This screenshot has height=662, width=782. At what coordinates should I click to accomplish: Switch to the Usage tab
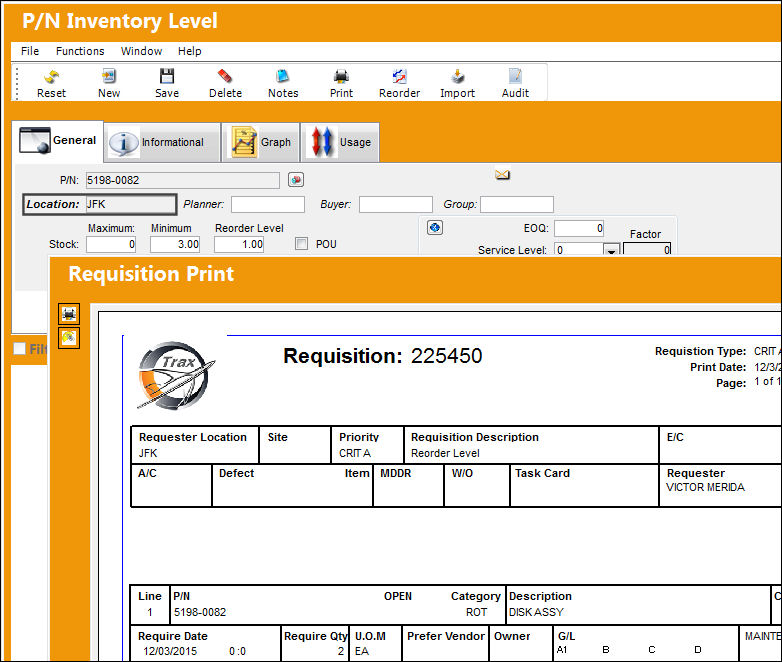point(340,142)
